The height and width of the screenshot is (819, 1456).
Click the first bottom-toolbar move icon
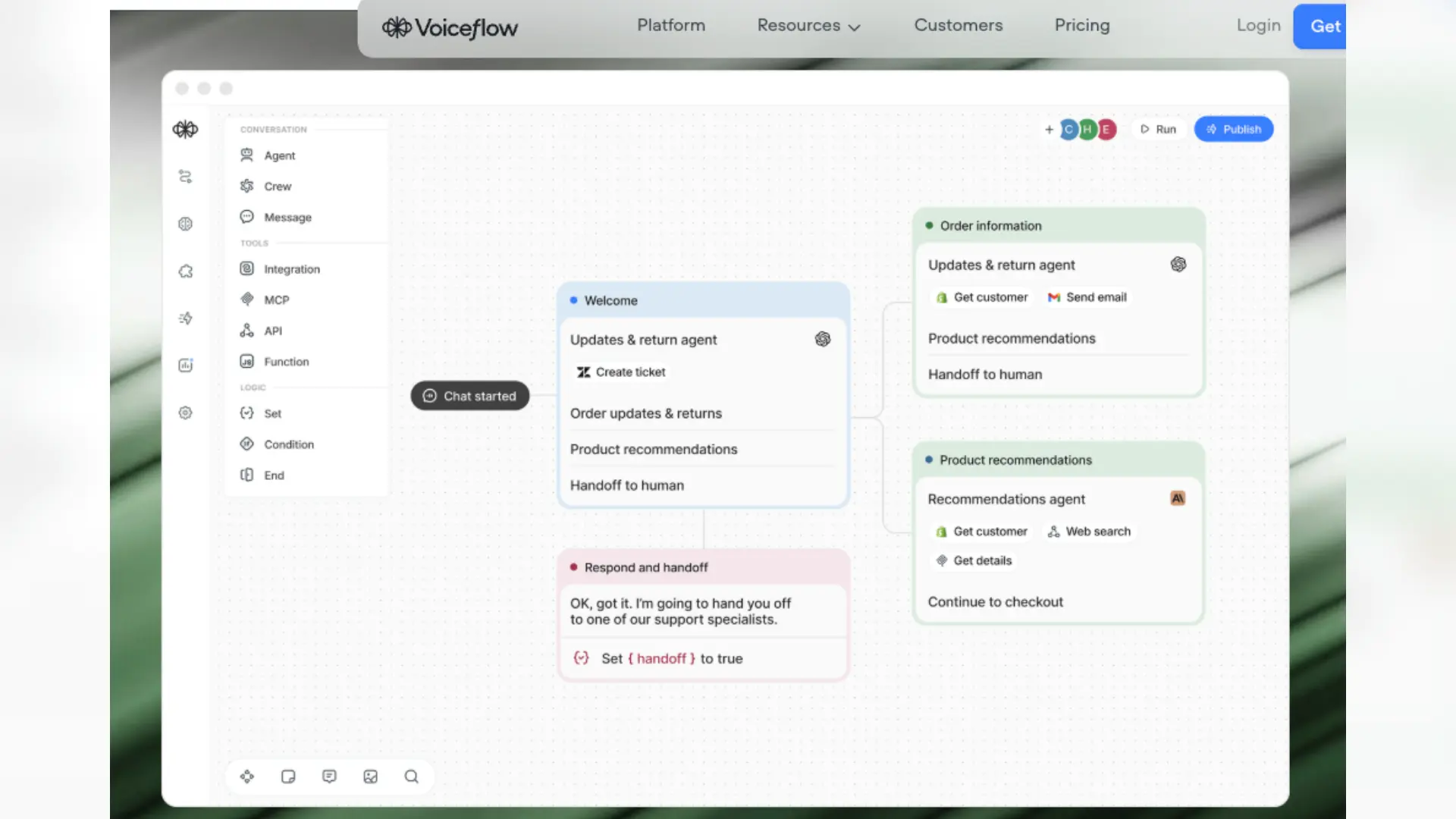point(247,777)
